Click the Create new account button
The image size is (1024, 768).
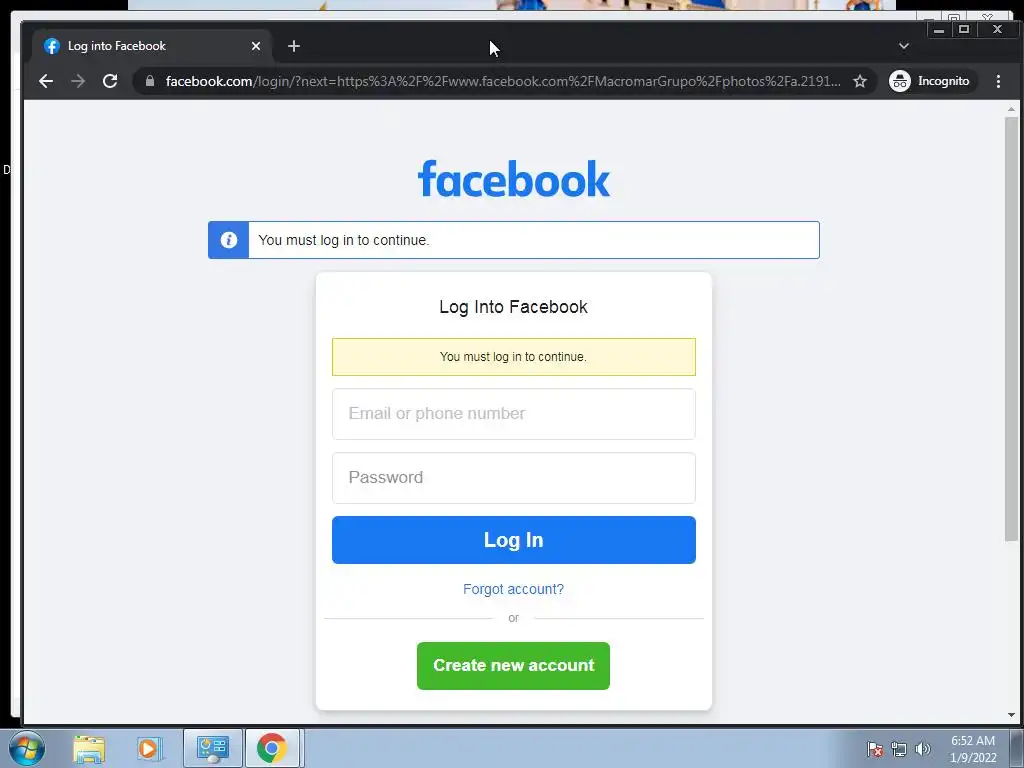coord(513,665)
